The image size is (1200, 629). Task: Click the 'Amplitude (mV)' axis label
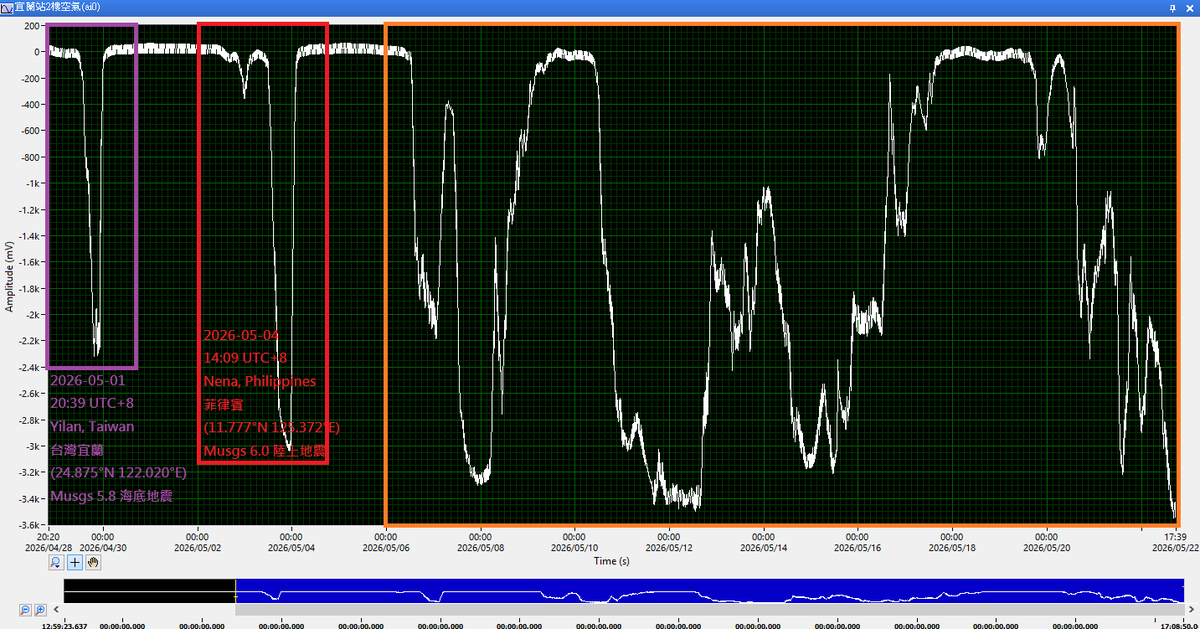tap(9, 275)
